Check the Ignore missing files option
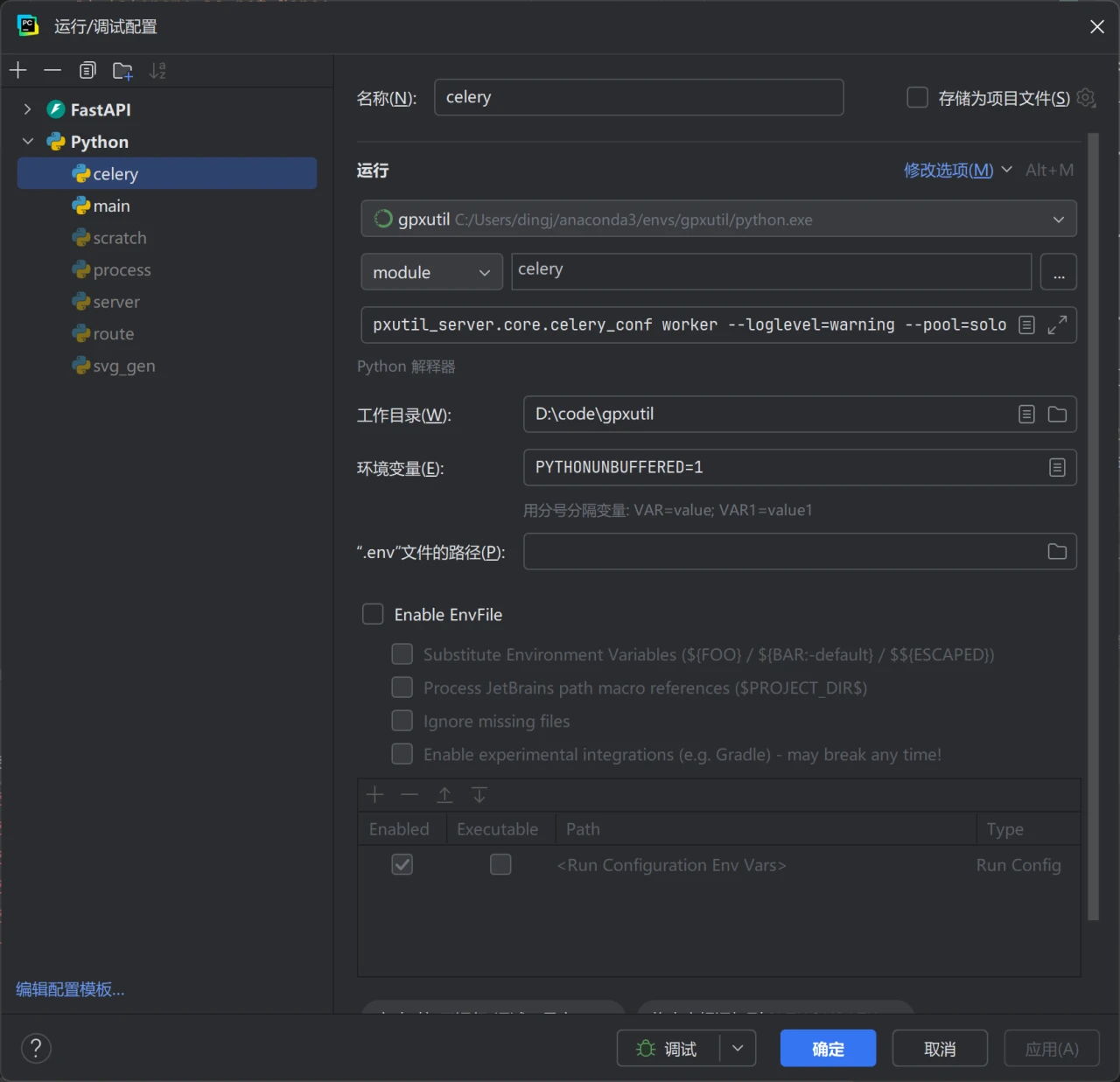 [x=402, y=721]
